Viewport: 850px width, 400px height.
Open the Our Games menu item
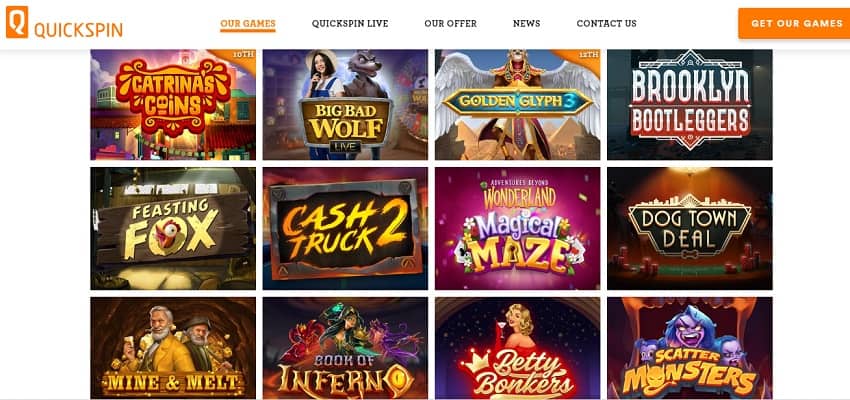click(248, 24)
